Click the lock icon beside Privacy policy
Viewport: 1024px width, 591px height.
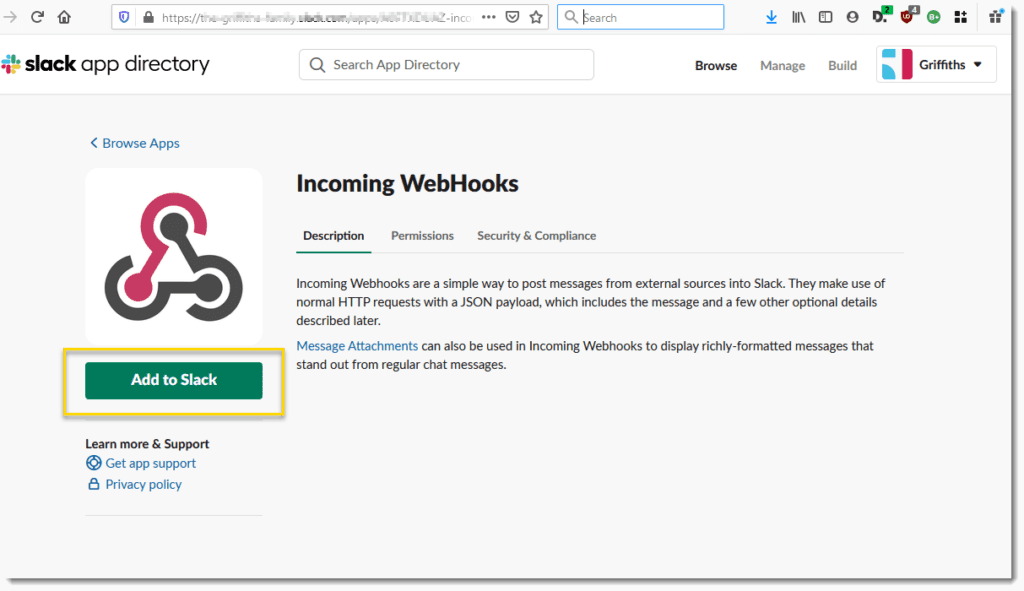coord(93,484)
